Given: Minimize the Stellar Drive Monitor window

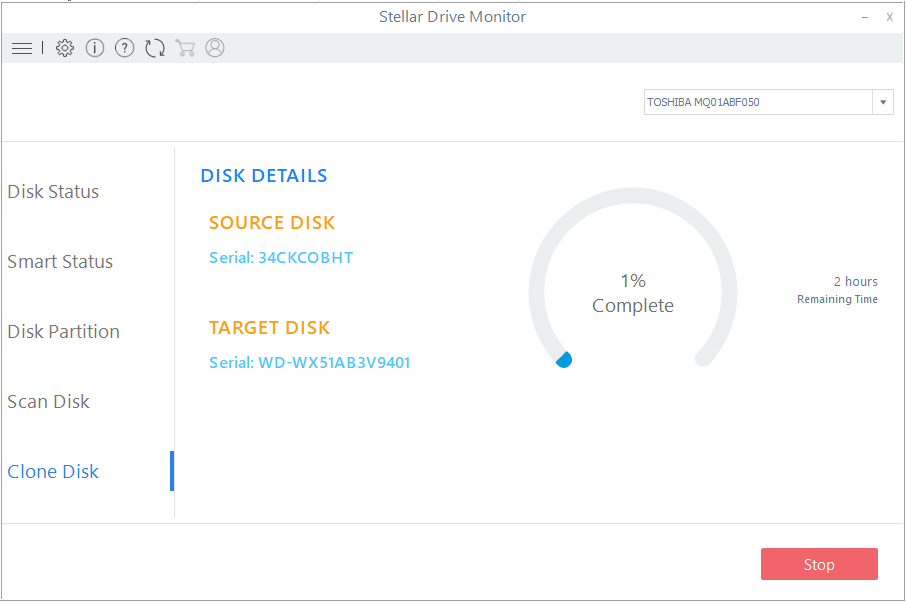Looking at the screenshot, I should pyautogui.click(x=864, y=17).
